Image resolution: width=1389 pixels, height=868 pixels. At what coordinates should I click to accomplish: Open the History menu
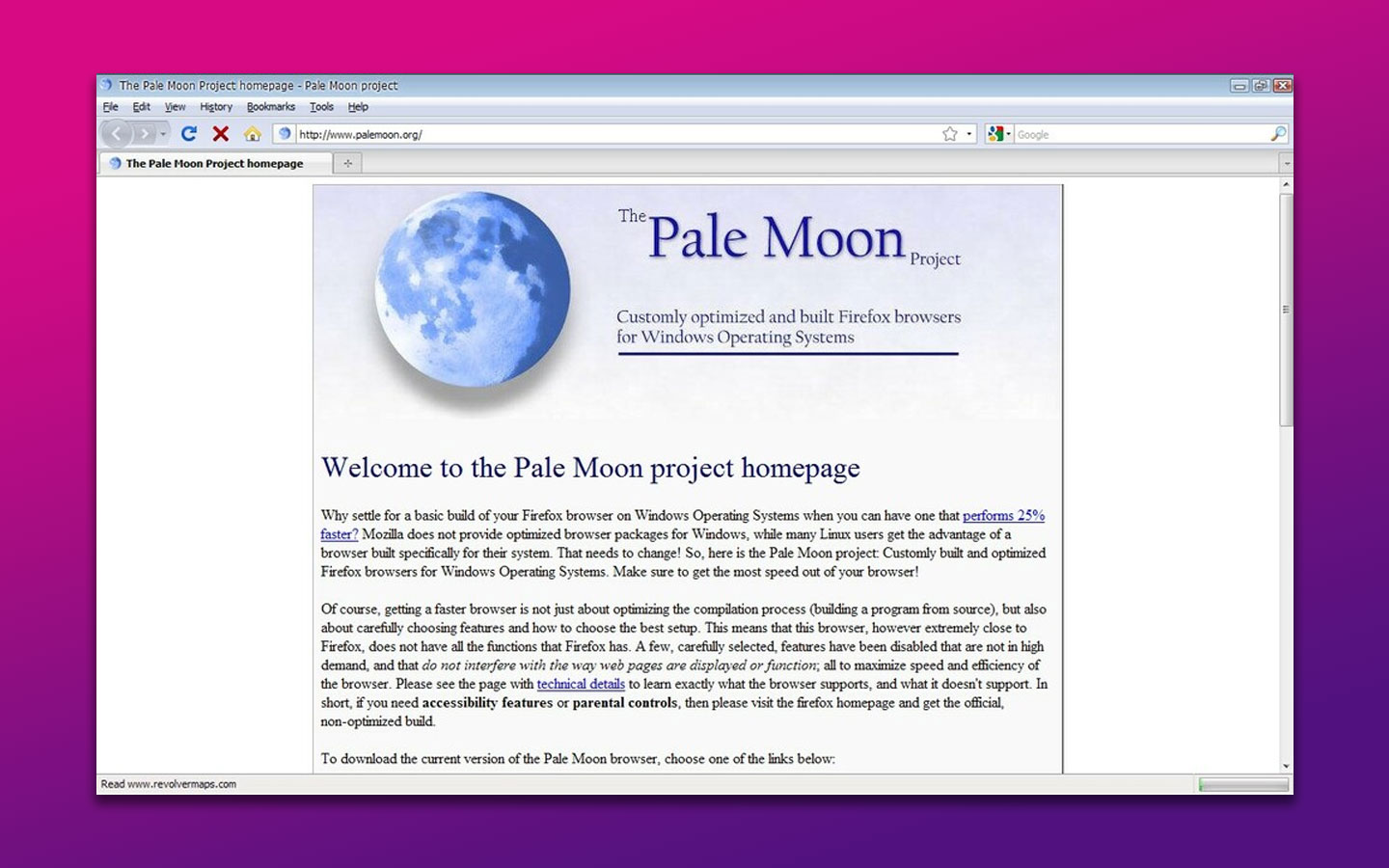[216, 107]
